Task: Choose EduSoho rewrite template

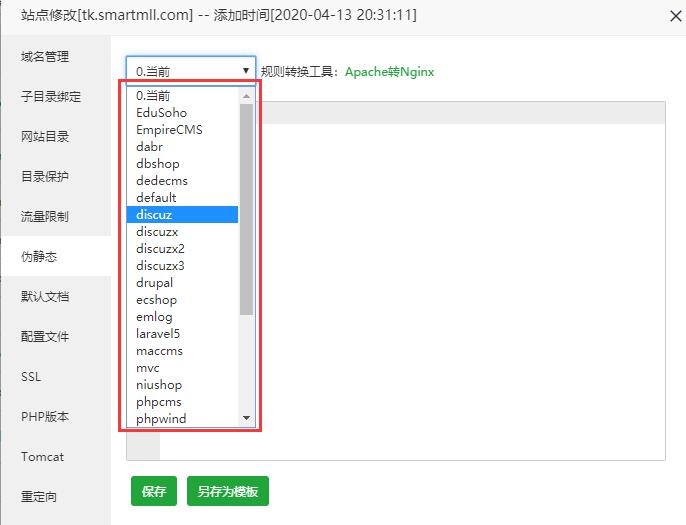Action: (x=161, y=112)
